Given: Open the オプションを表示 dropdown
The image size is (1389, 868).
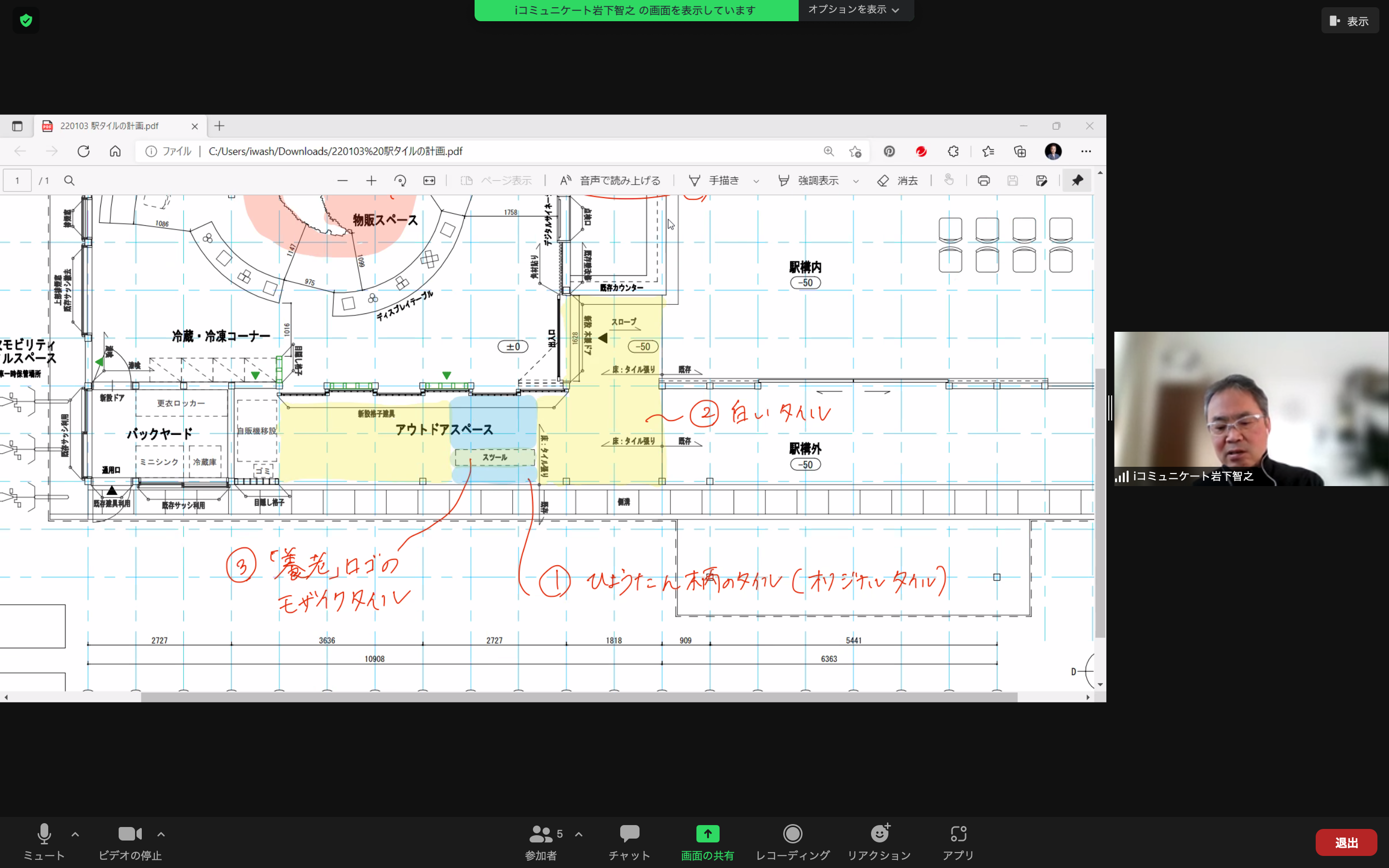Looking at the screenshot, I should (854, 10).
